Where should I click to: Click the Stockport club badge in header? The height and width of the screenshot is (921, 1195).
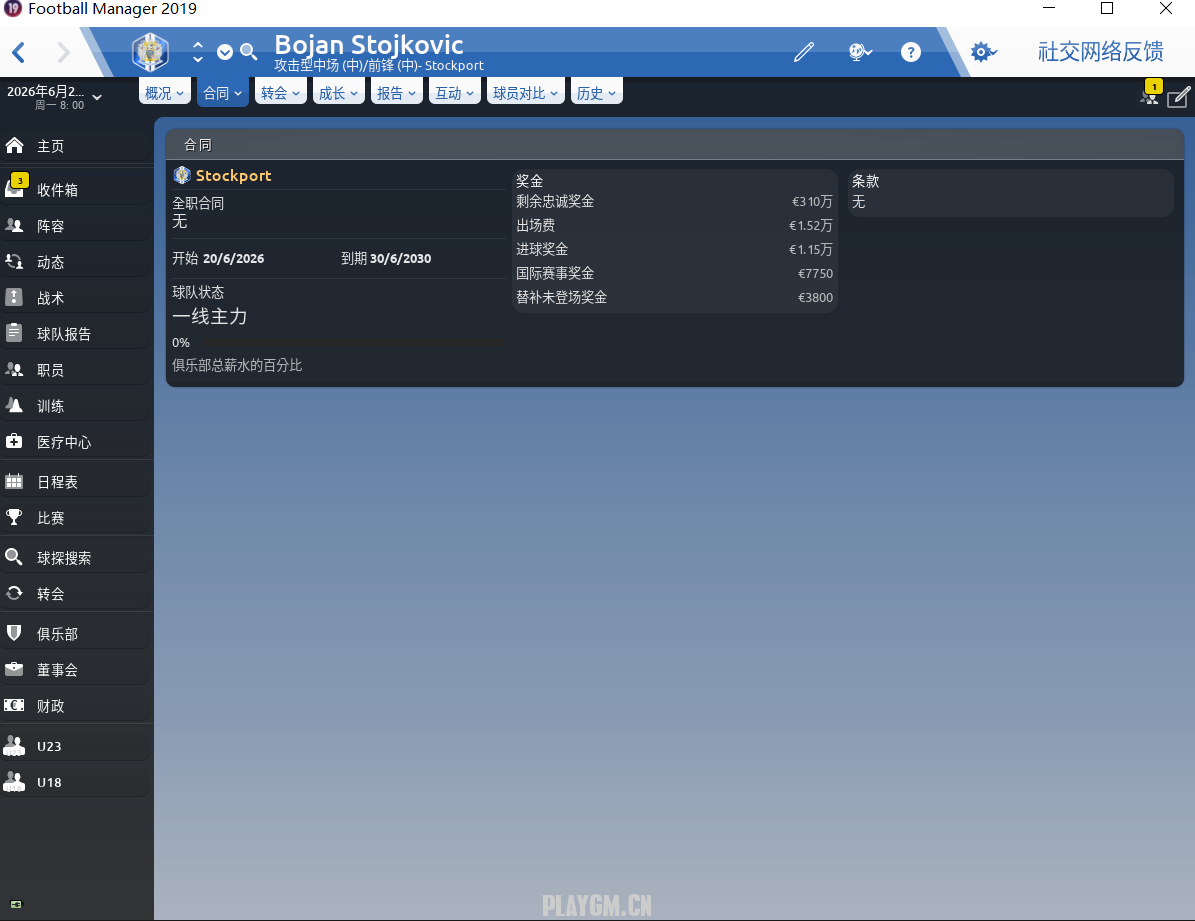click(x=150, y=52)
